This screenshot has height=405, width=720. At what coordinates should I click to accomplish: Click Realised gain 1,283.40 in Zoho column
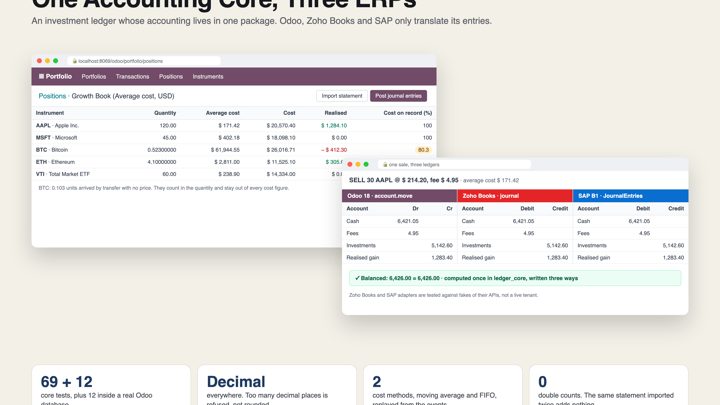click(557, 258)
